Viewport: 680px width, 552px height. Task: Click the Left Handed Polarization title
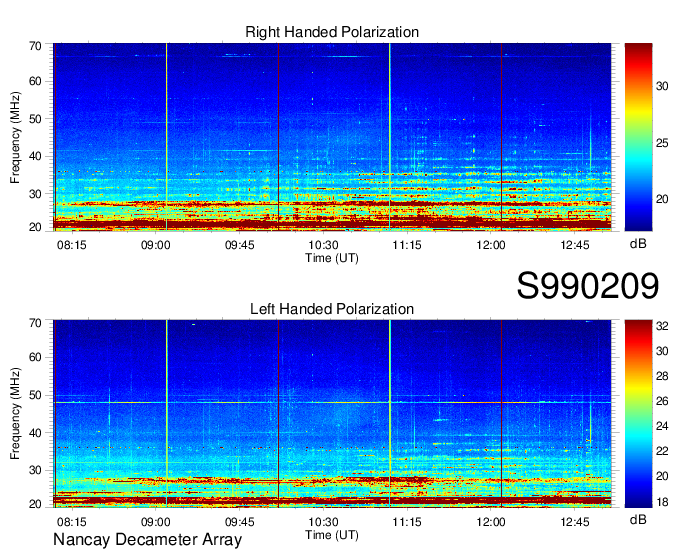(x=332, y=309)
